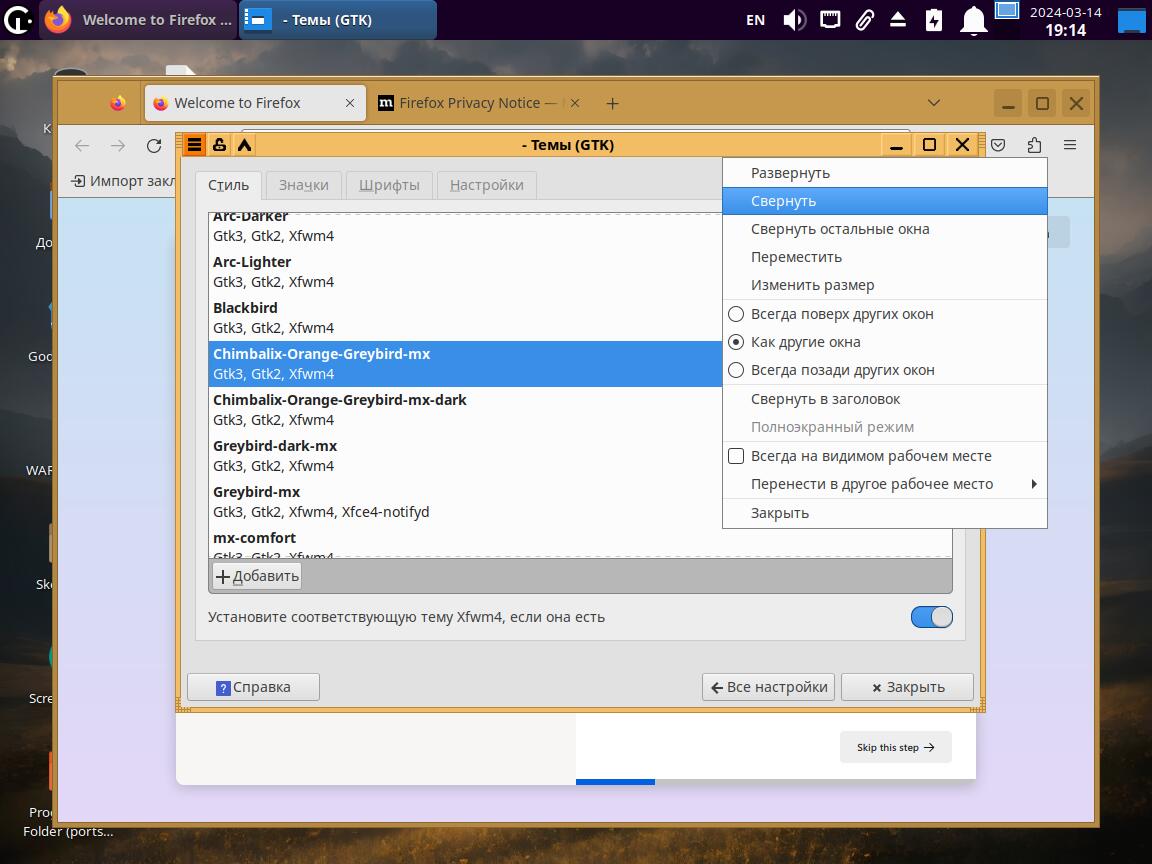The width and height of the screenshot is (1152, 864).
Task: Click the shade arrow icon in Темы titlebar
Action: 244,145
